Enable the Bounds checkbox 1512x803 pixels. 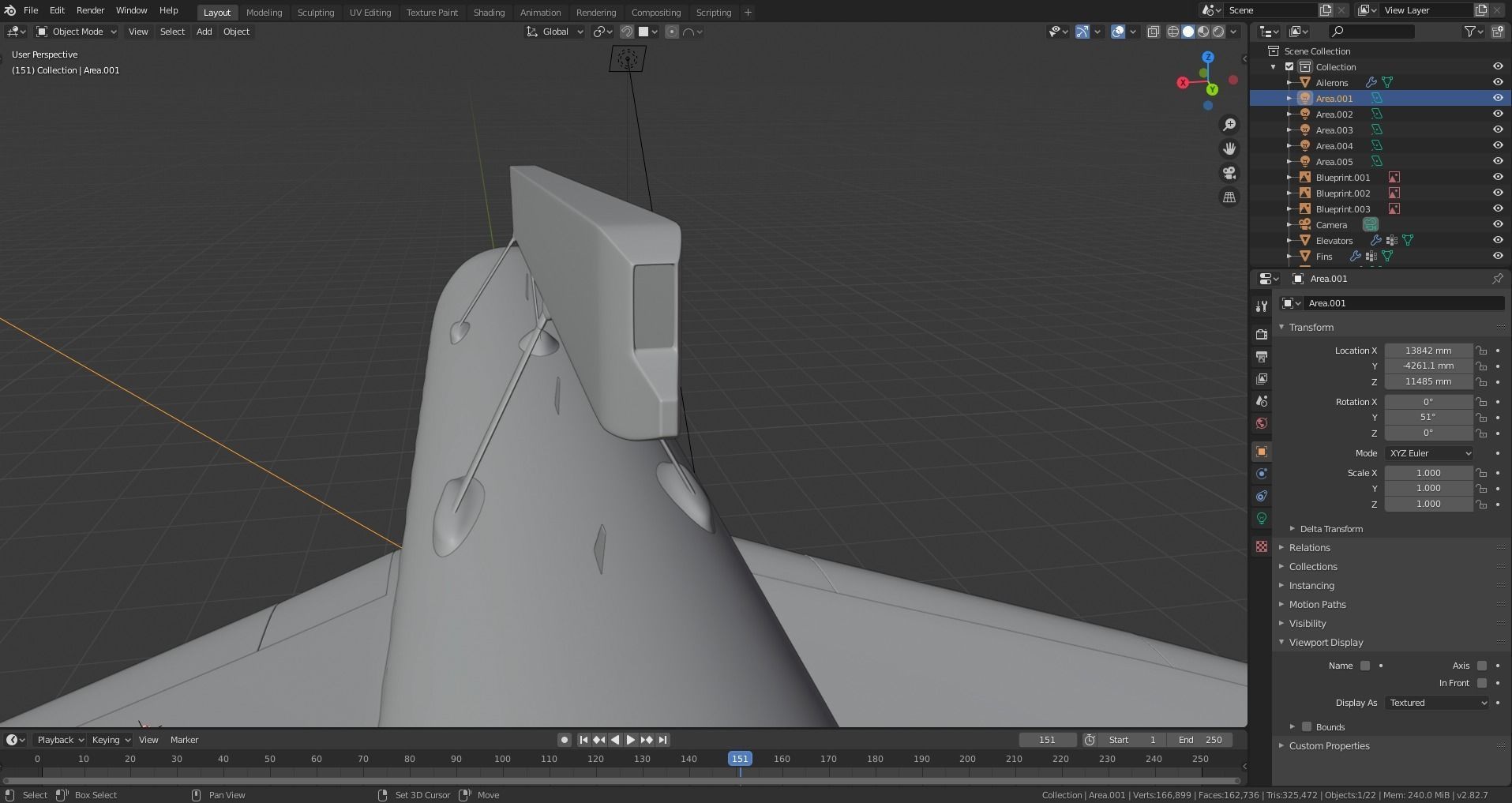tap(1307, 726)
